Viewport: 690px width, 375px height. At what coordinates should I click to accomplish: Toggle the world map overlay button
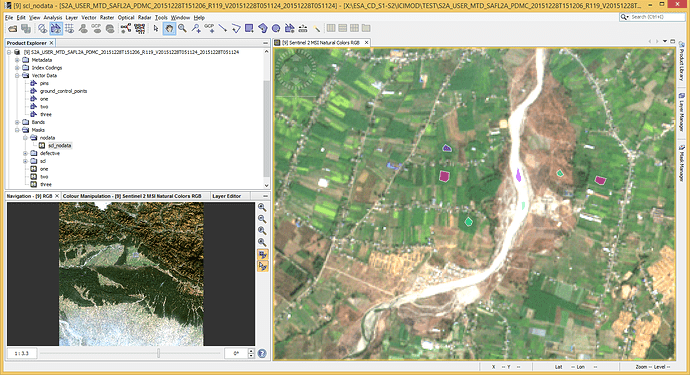pyautogui.click(x=110, y=29)
